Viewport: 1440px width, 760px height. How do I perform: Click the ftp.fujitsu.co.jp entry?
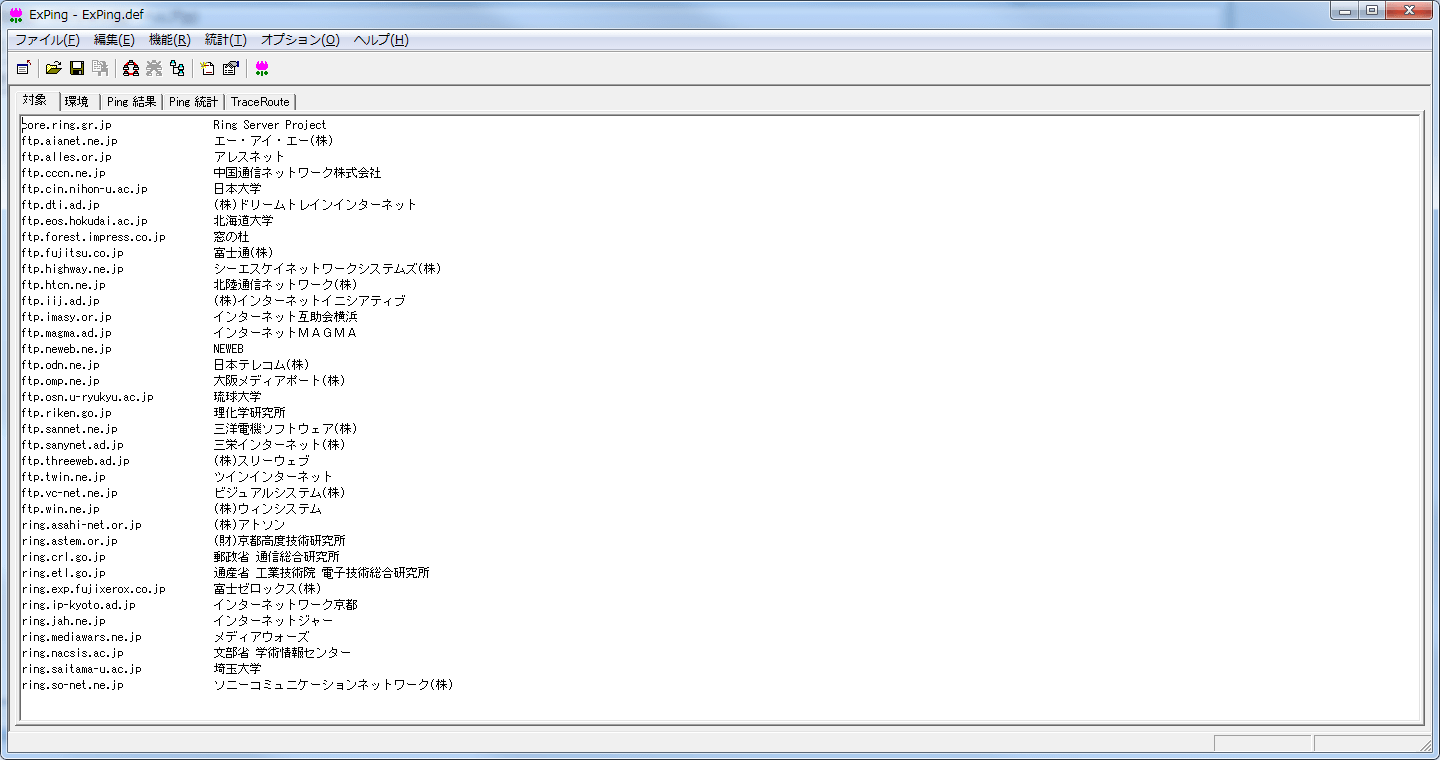tap(73, 253)
